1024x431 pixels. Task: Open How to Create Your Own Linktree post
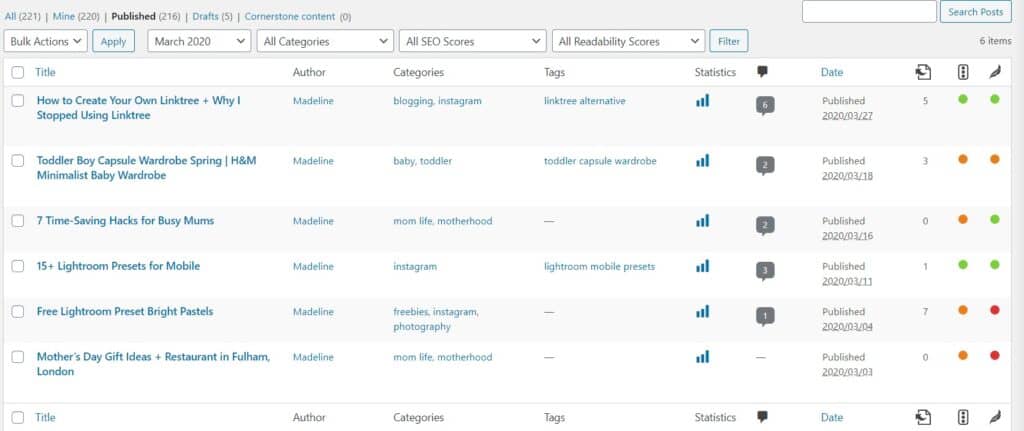tap(138, 108)
